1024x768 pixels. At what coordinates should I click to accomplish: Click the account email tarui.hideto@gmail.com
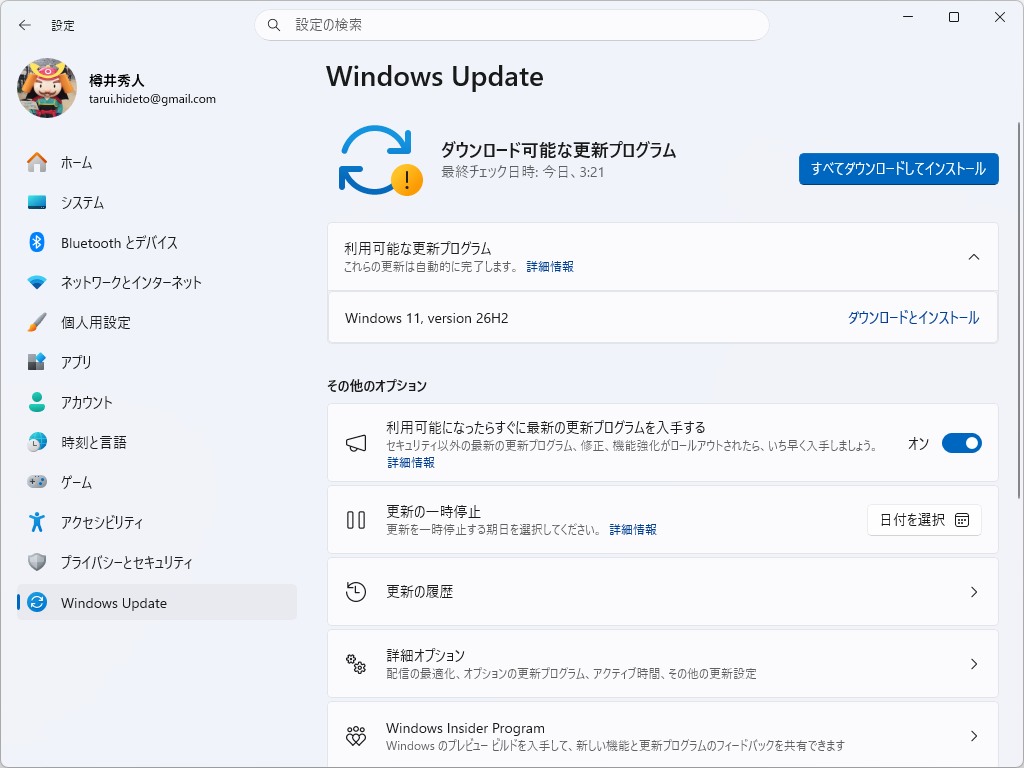pos(152,99)
